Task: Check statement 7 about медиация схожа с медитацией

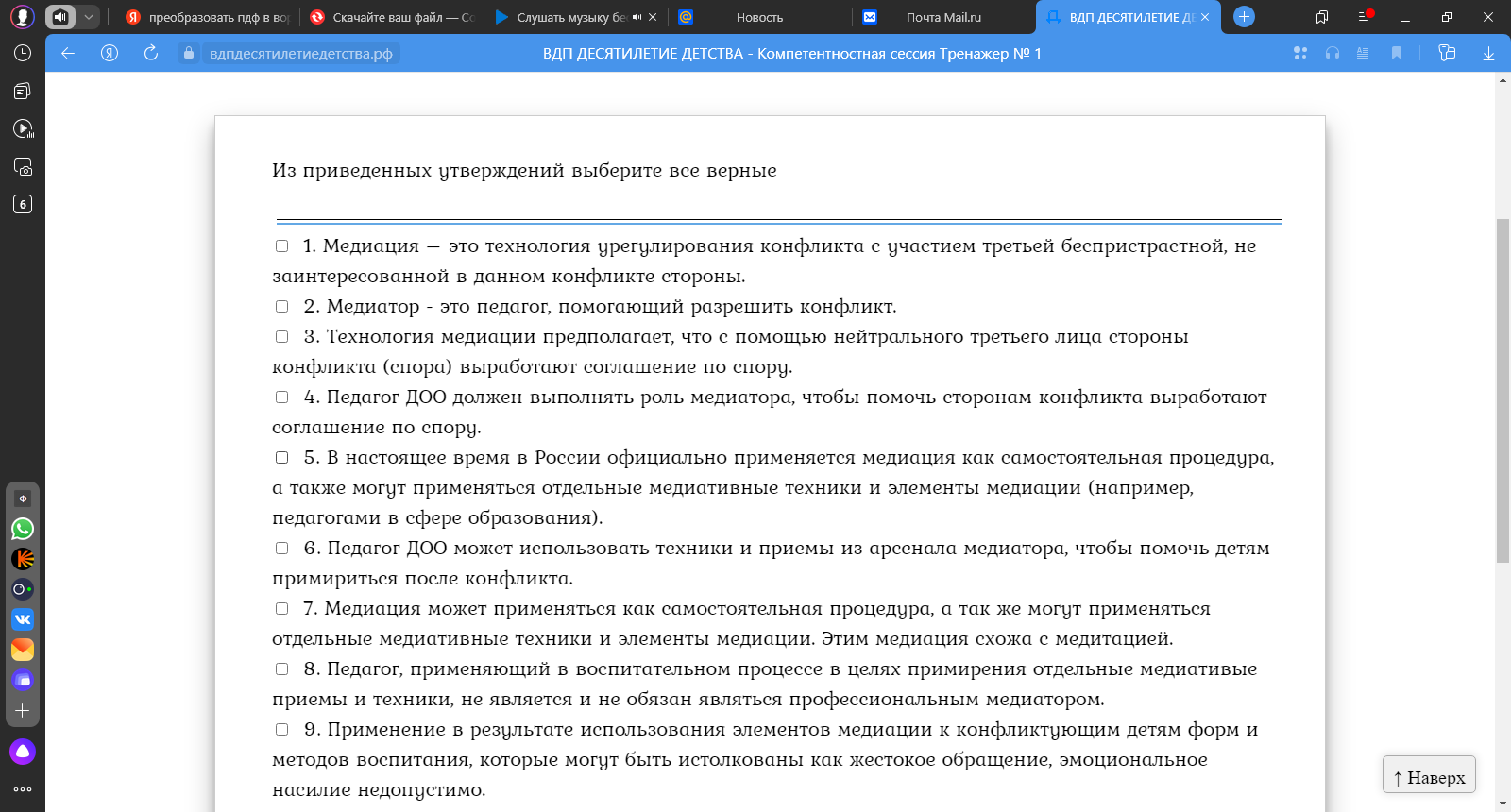Action: click(281, 608)
